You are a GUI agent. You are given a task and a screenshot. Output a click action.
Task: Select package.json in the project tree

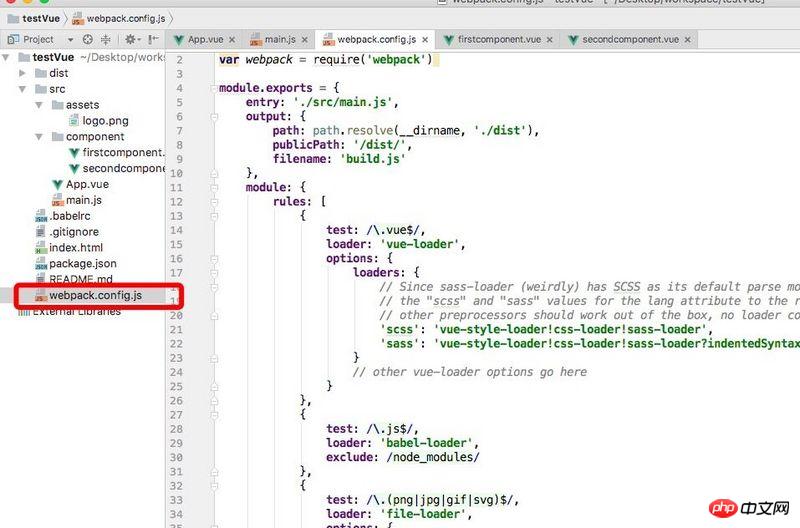click(x=83, y=263)
